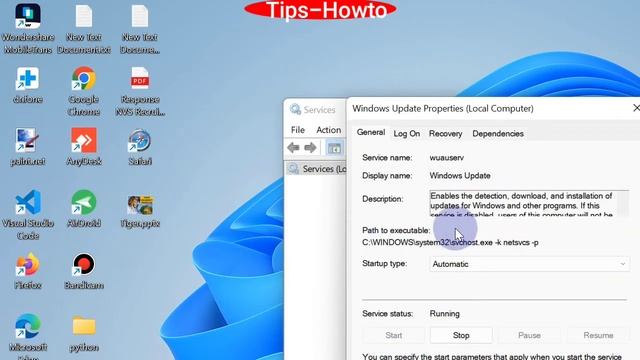The width and height of the screenshot is (640, 360).
Task: Switch to the General tab
Action: click(x=371, y=133)
